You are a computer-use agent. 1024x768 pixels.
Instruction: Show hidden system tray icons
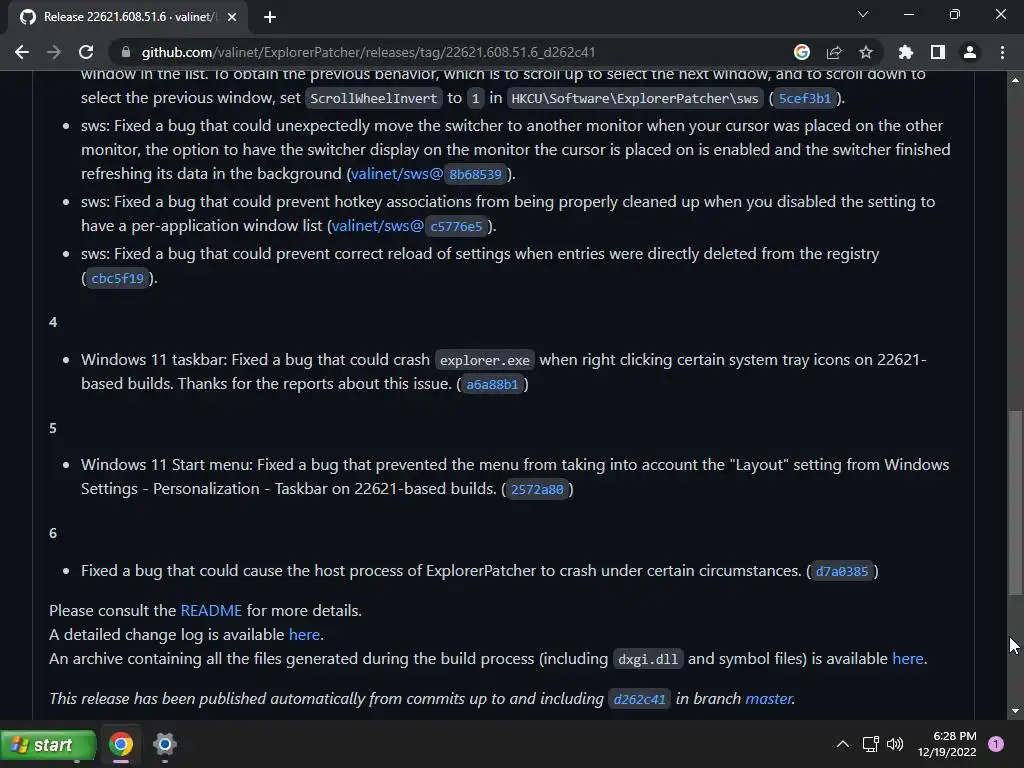click(843, 744)
